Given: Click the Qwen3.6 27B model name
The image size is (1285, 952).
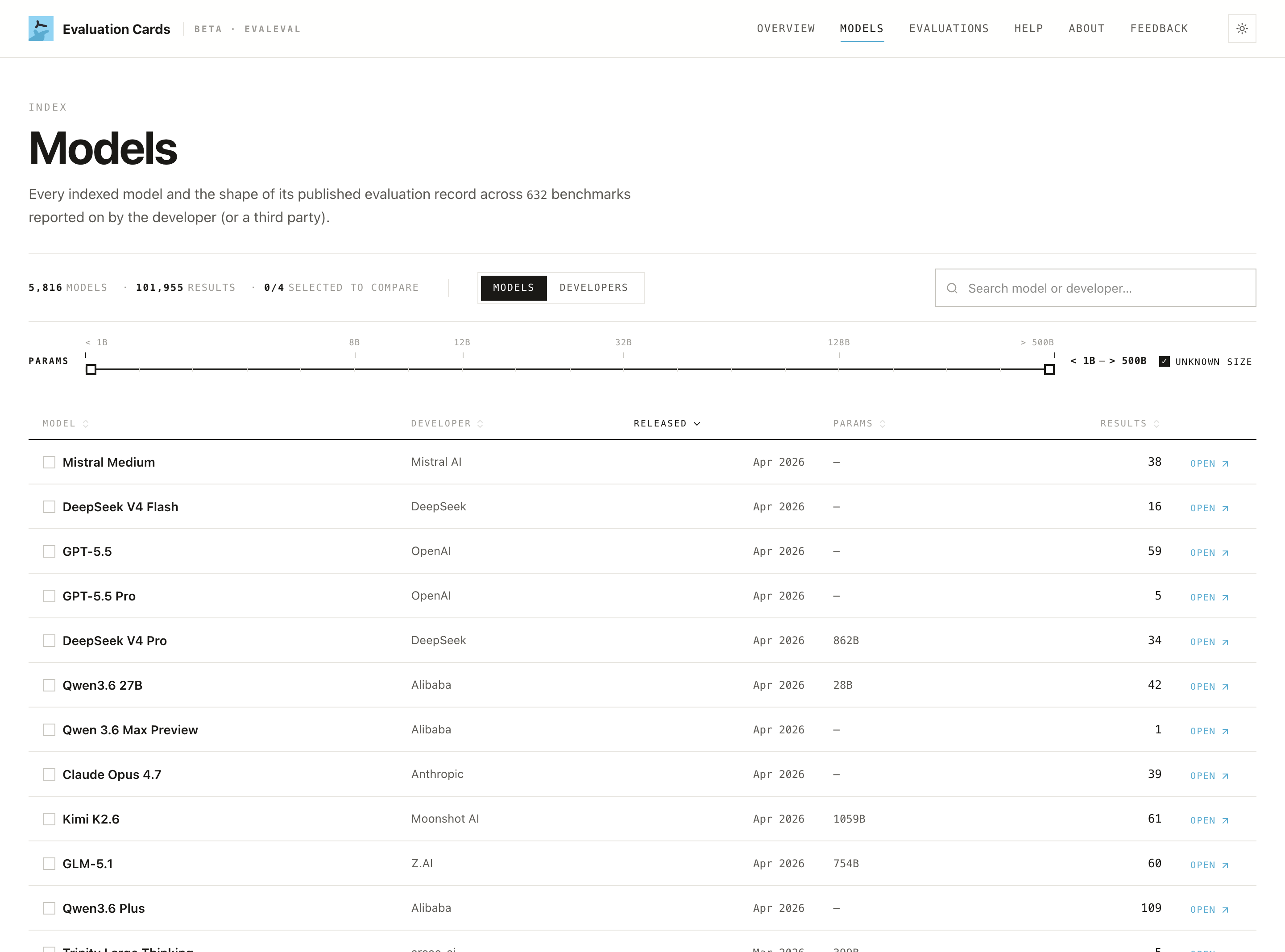Looking at the screenshot, I should click(103, 685).
